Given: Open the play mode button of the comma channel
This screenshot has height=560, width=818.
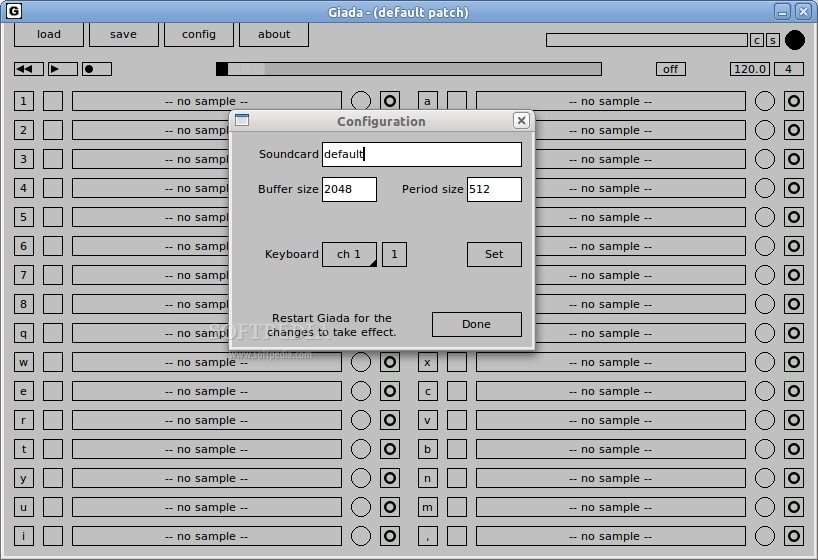Looking at the screenshot, I should (x=794, y=536).
